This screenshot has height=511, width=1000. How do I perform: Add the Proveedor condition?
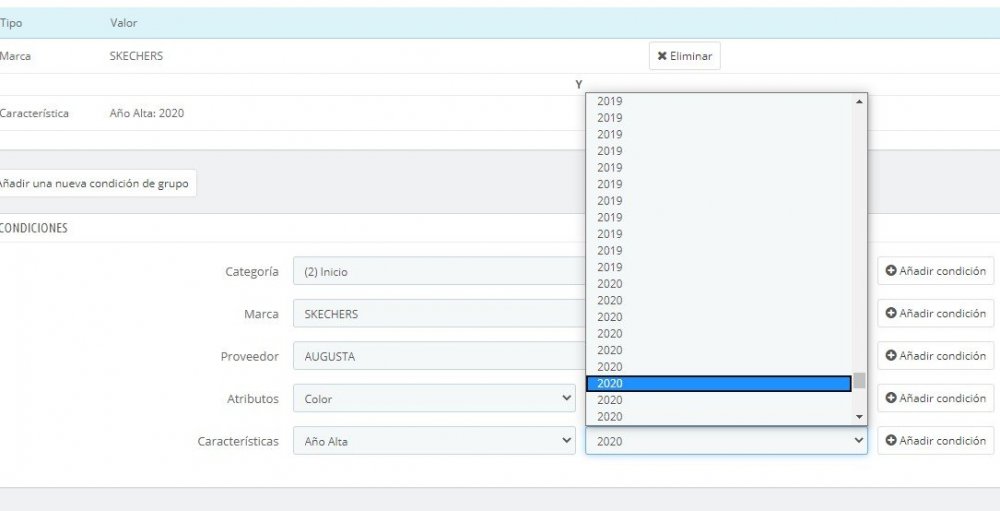click(936, 356)
